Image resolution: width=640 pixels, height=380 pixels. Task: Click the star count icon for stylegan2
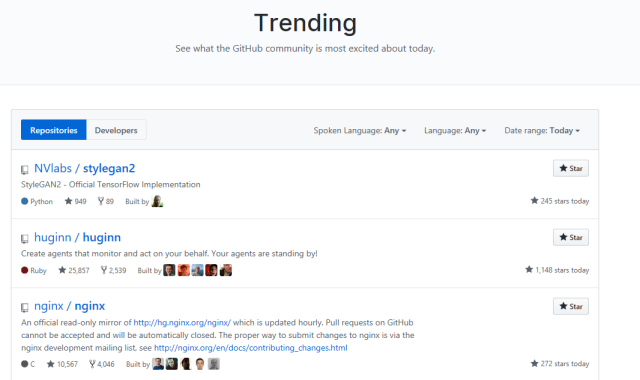tap(69, 201)
